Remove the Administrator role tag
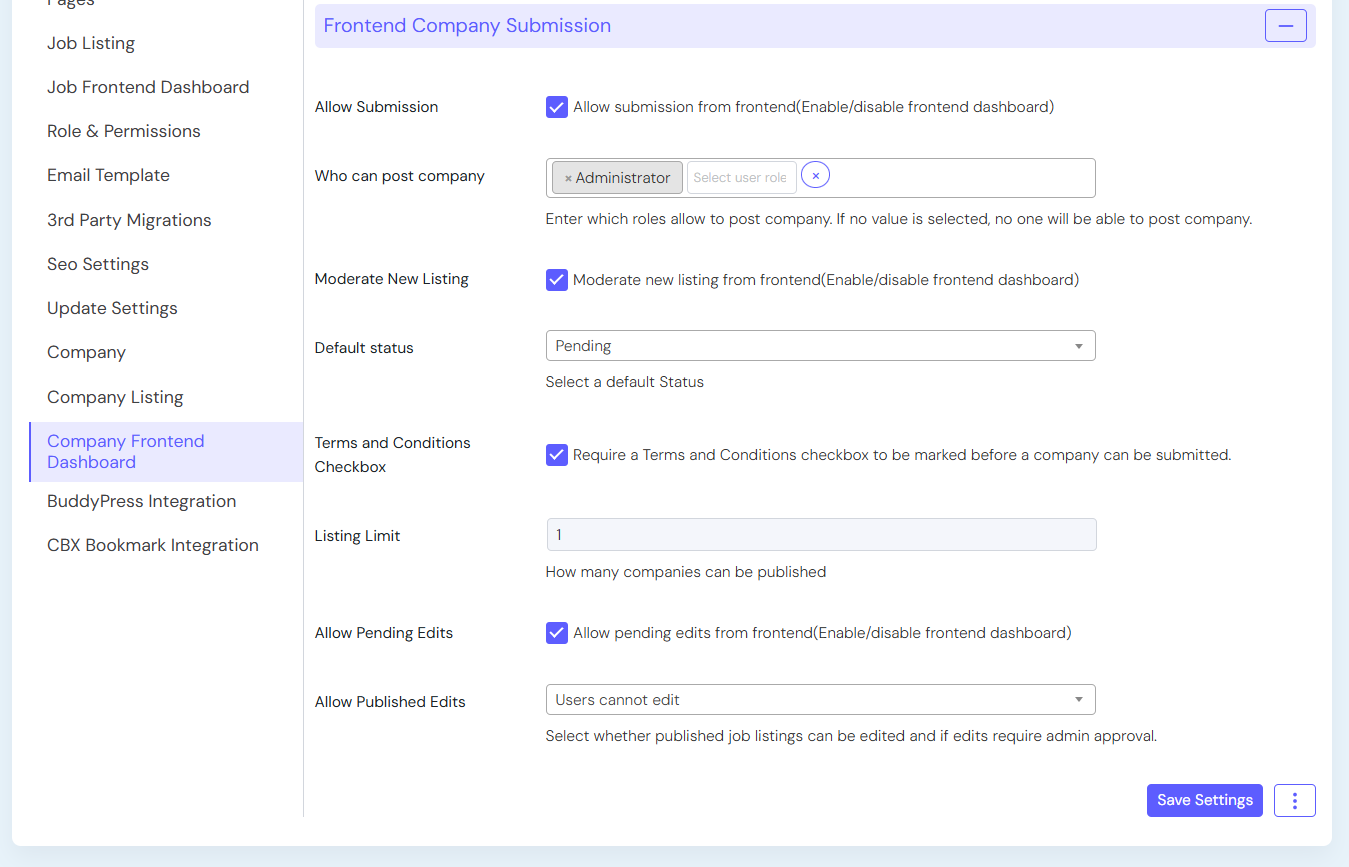This screenshot has width=1349, height=867. (568, 178)
